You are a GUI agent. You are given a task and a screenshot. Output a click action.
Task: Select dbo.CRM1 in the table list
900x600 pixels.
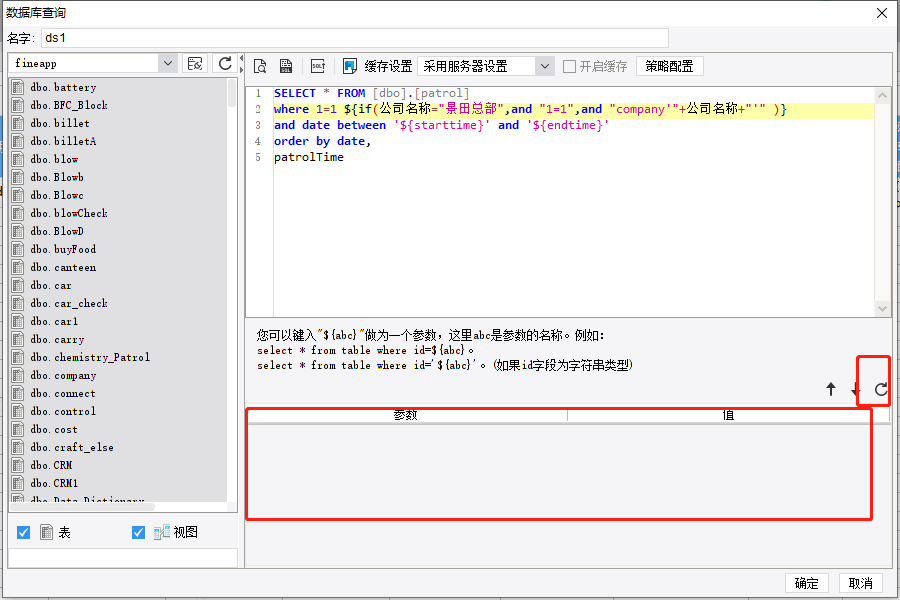coord(54,483)
